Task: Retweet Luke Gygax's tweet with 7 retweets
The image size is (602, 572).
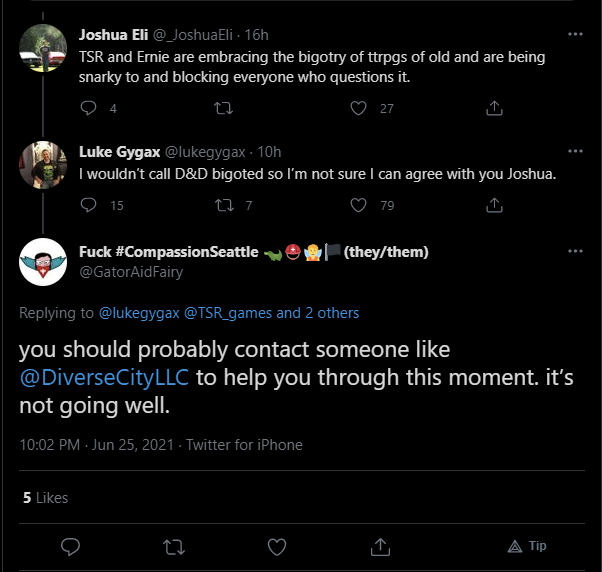Action: pos(224,205)
